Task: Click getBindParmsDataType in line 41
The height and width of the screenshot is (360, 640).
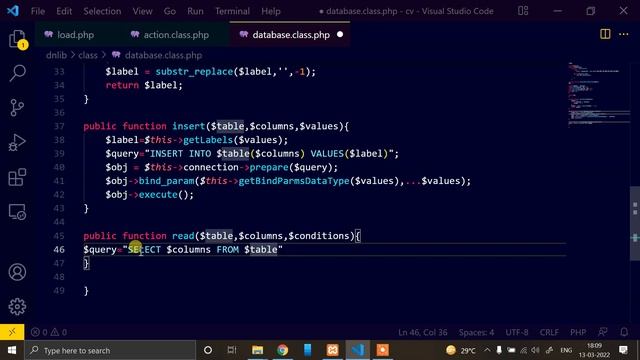Action: click(294, 181)
